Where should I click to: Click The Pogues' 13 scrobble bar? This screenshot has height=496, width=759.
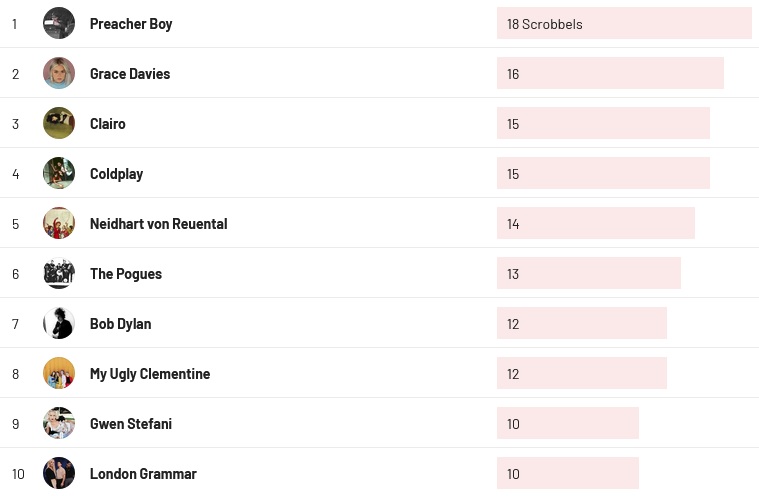pyautogui.click(x=589, y=273)
